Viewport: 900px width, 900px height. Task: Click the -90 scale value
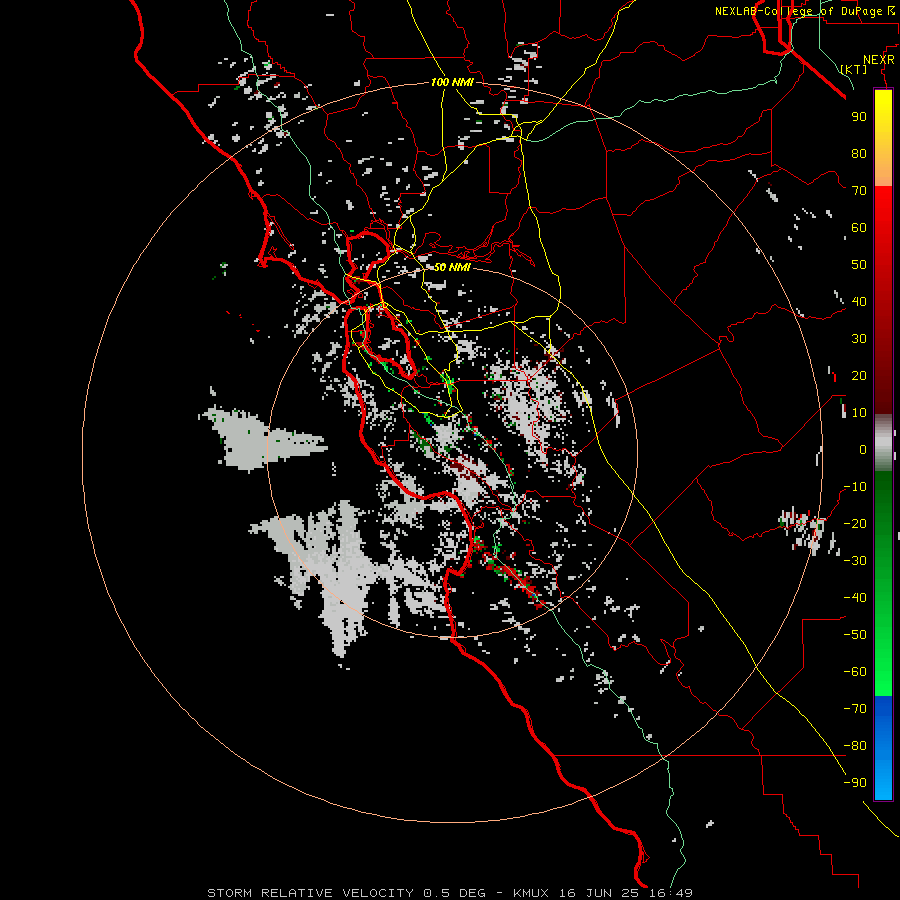[855, 783]
